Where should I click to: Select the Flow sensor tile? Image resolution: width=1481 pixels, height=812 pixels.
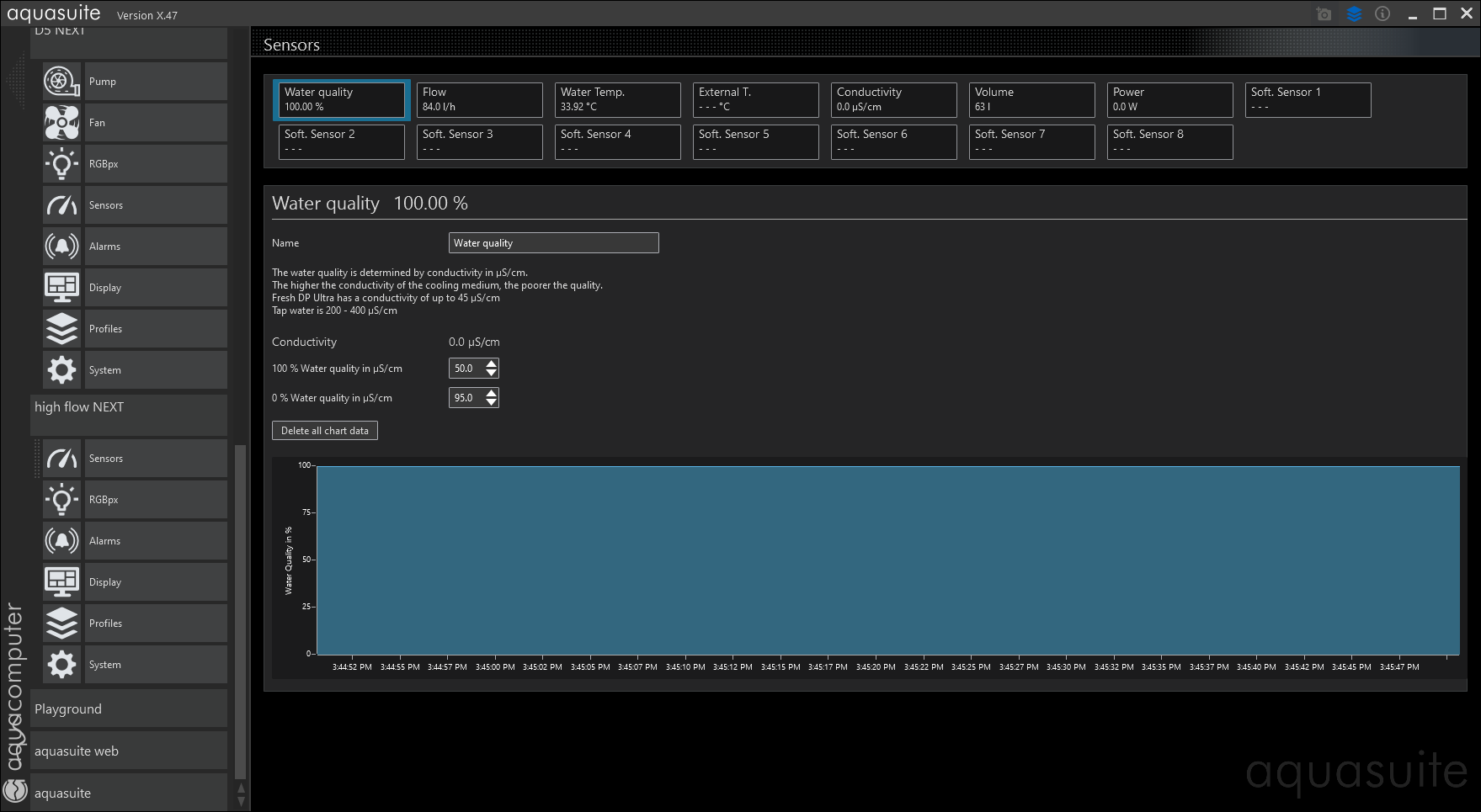[479, 99]
